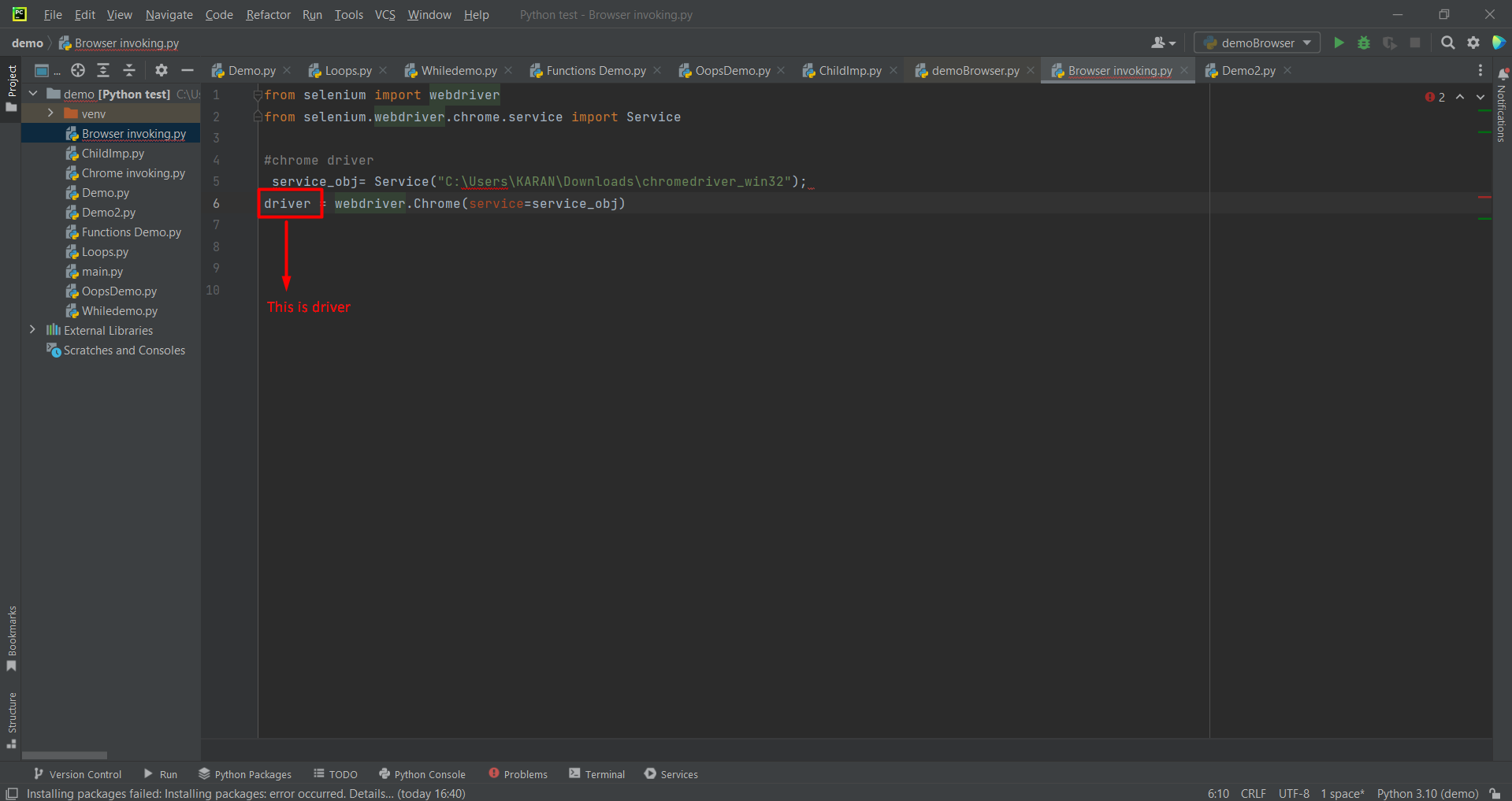Open Search Everywhere magnifier icon
Image resolution: width=1512 pixels, height=801 pixels.
(x=1447, y=43)
